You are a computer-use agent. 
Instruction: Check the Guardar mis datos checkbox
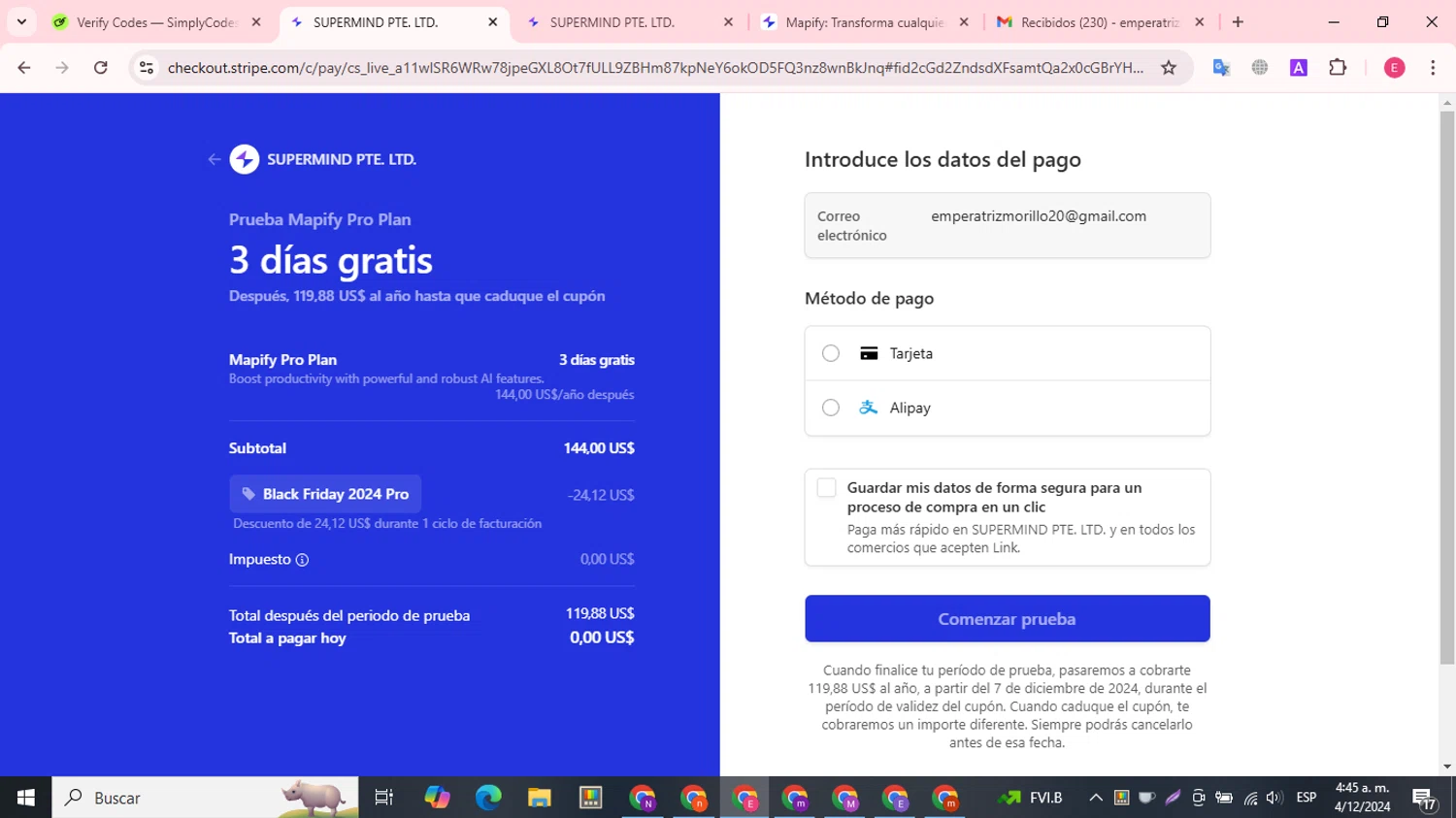pos(826,488)
